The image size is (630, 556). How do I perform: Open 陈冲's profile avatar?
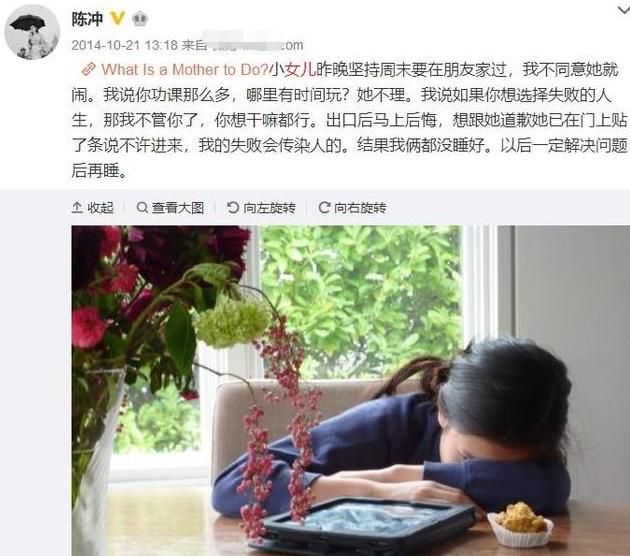[x=32, y=33]
